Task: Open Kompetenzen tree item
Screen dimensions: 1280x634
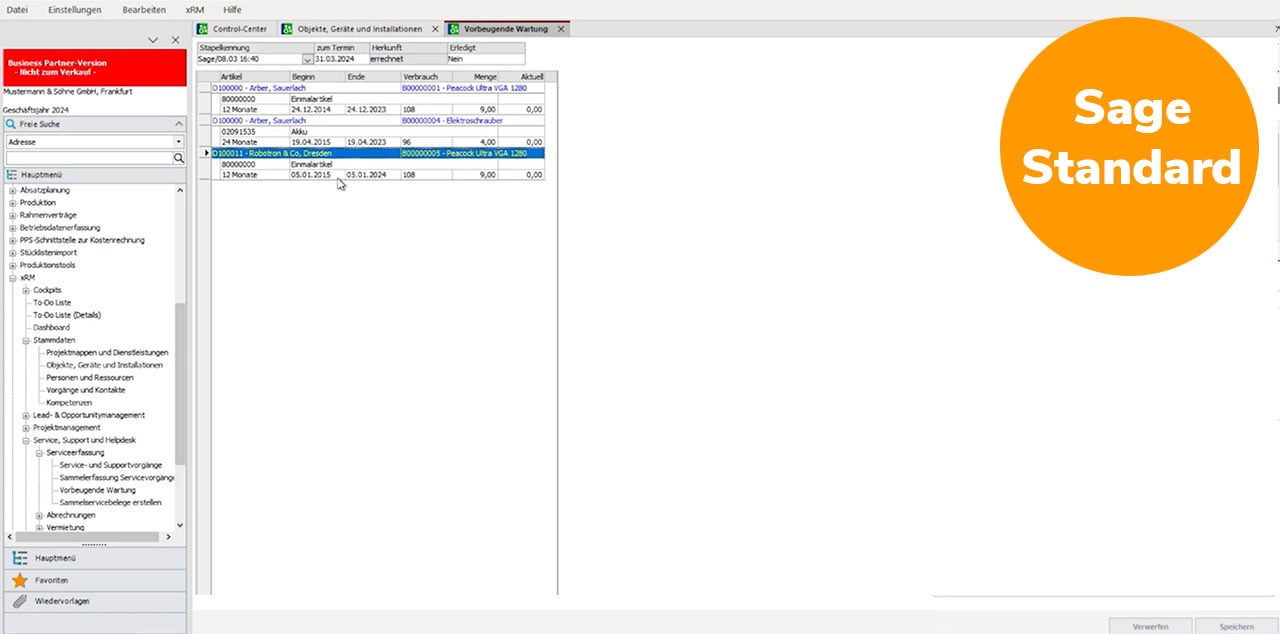Action: click(x=69, y=403)
